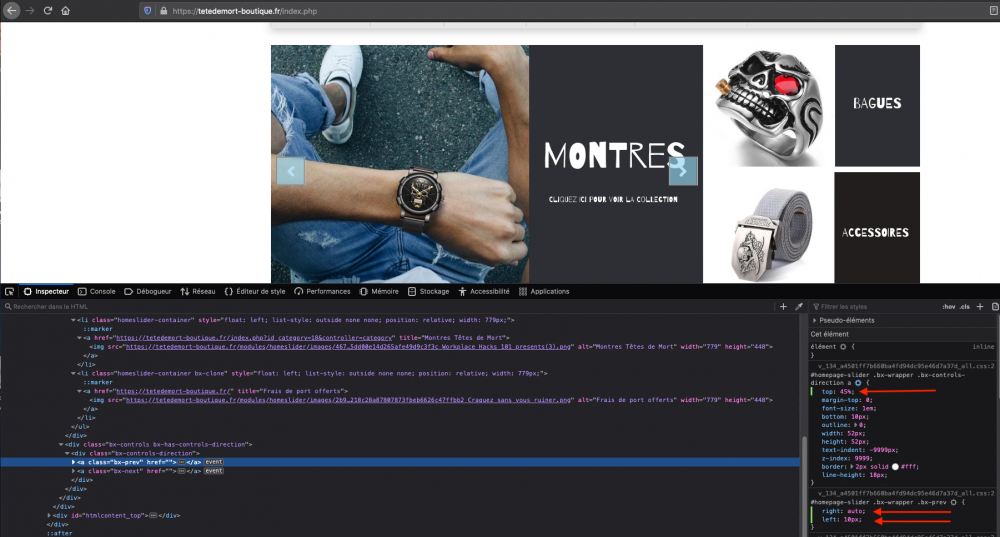Expand the a.bx-next node
Screen dimensions: 1000x537
(x=73, y=471)
